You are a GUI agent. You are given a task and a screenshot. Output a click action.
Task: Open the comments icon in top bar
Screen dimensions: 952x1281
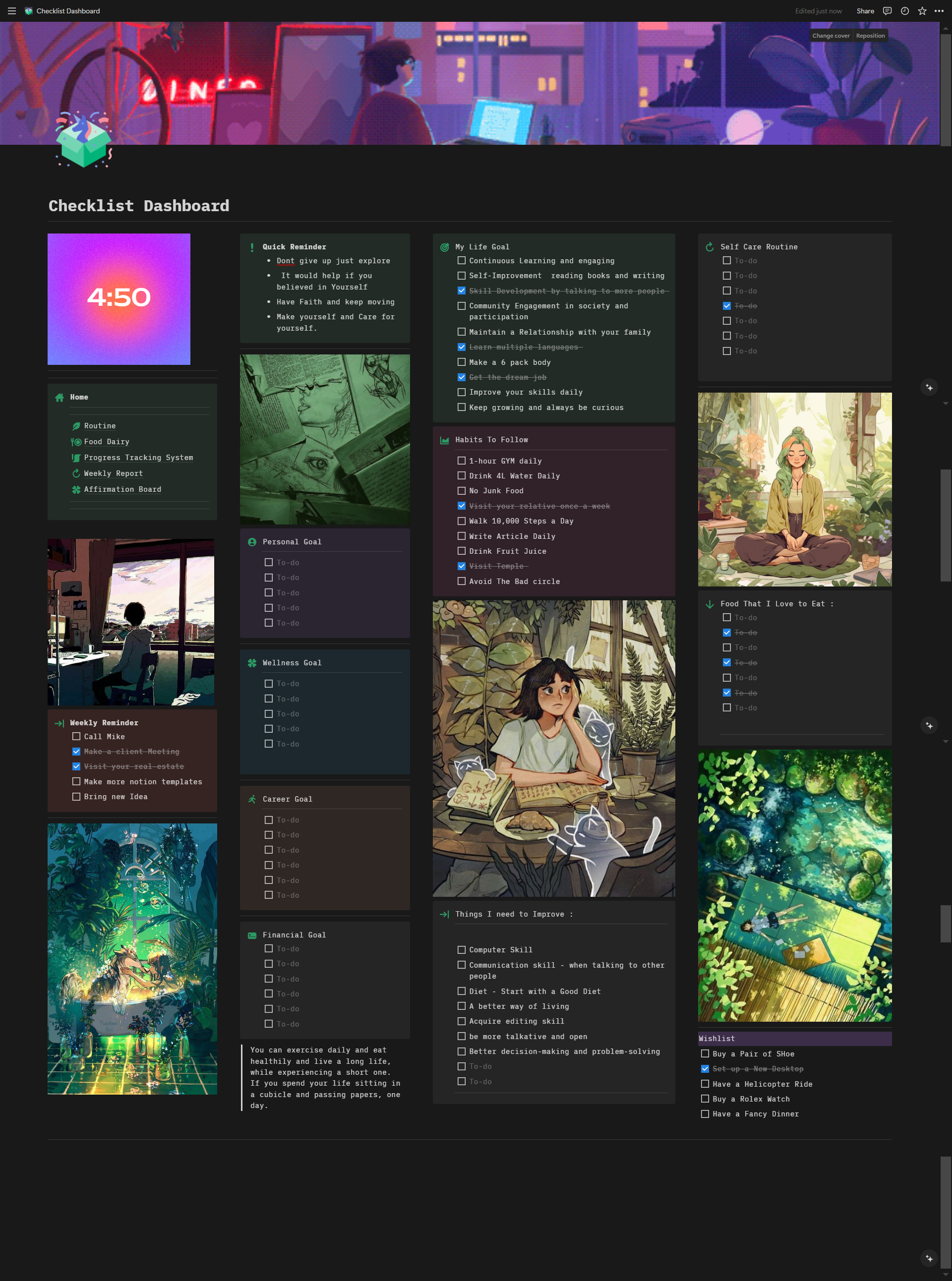[887, 11]
